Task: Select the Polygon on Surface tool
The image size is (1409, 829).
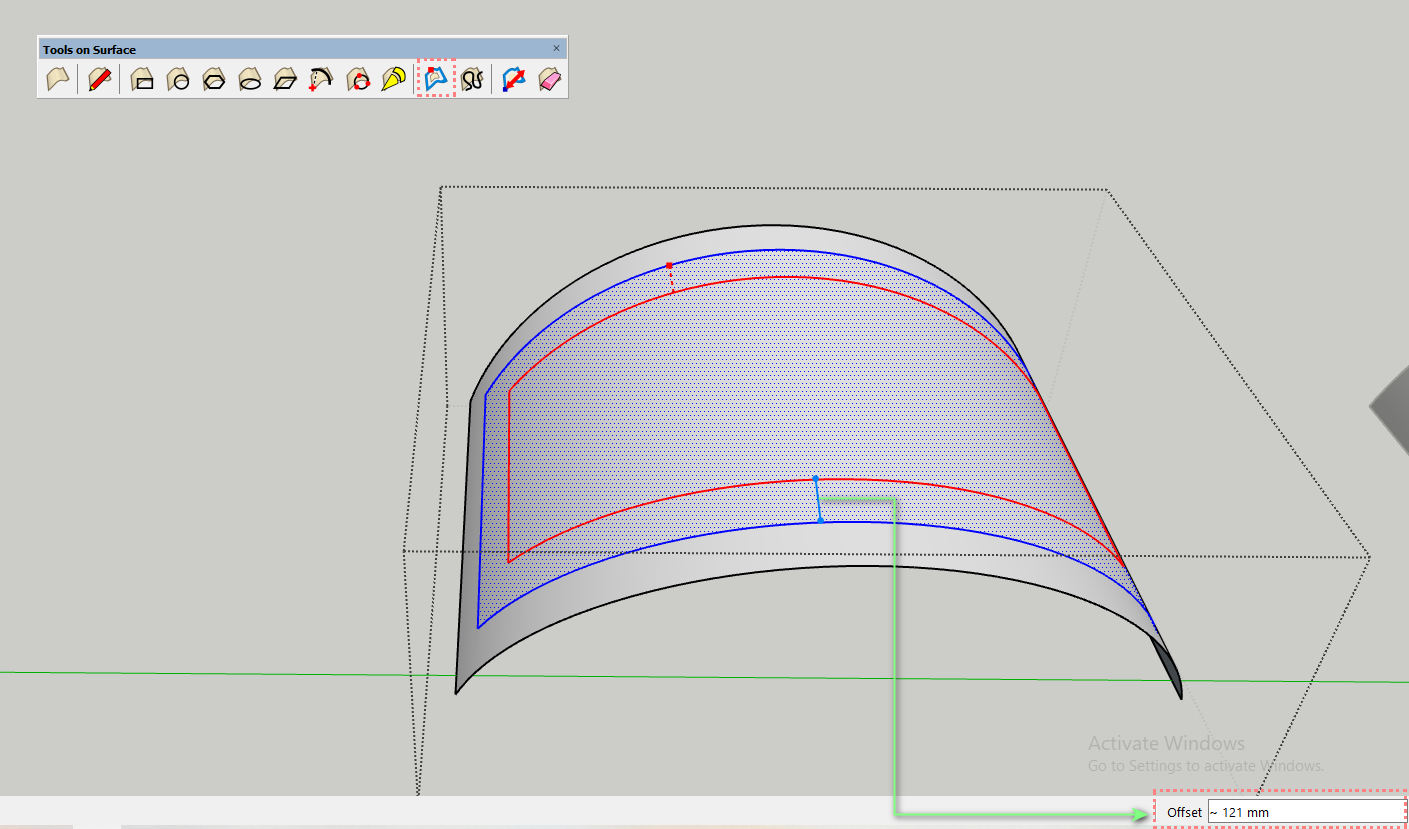Action: point(214,80)
